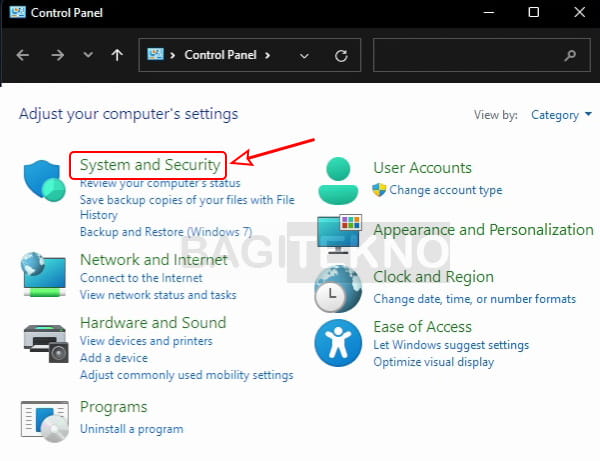Open Programs category
Screen dimensions: 600x461
pyautogui.click(x=114, y=407)
